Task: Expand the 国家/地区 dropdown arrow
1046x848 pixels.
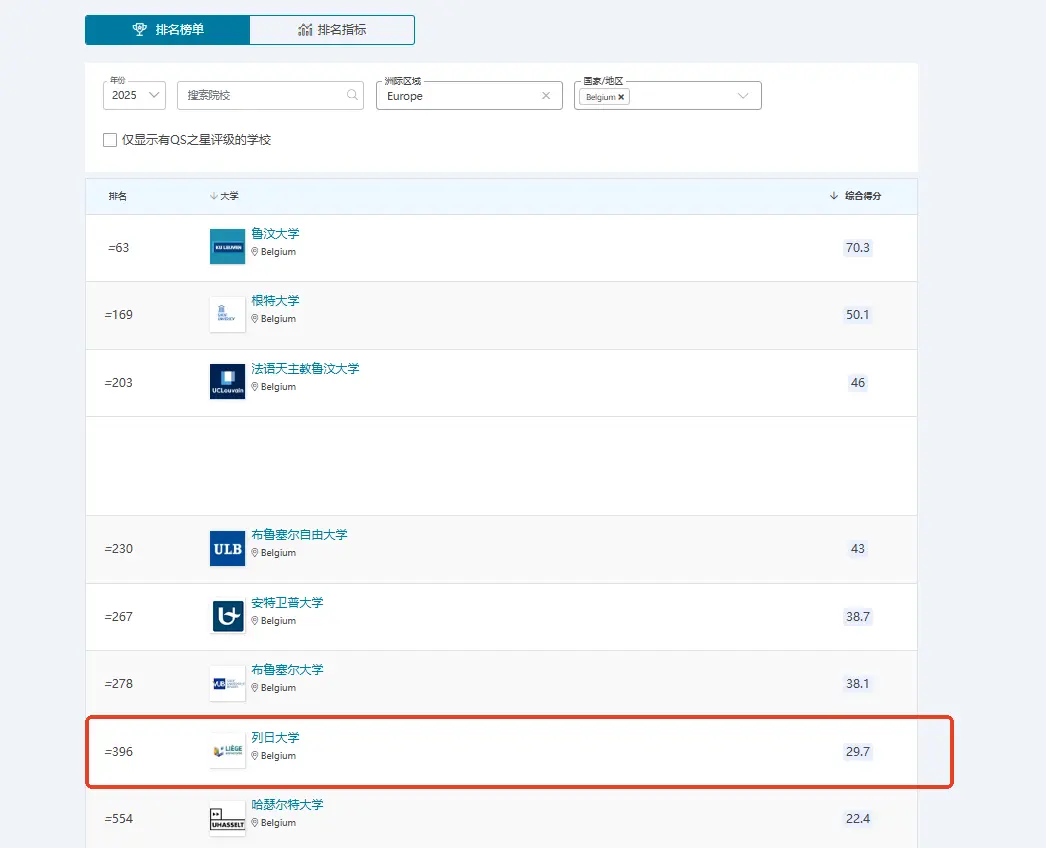Action: [x=742, y=96]
